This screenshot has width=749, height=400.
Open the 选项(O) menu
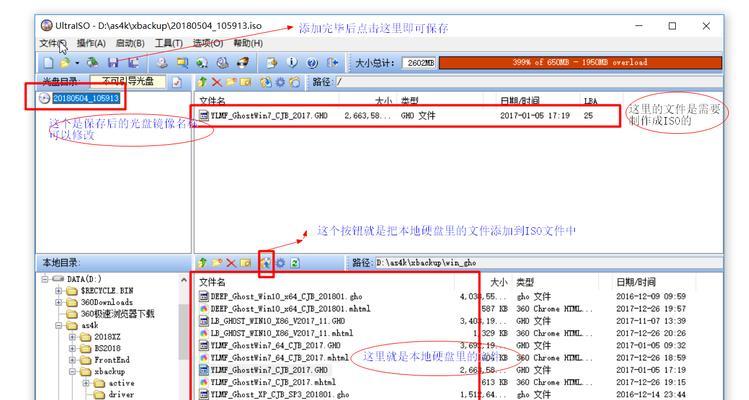(x=208, y=43)
